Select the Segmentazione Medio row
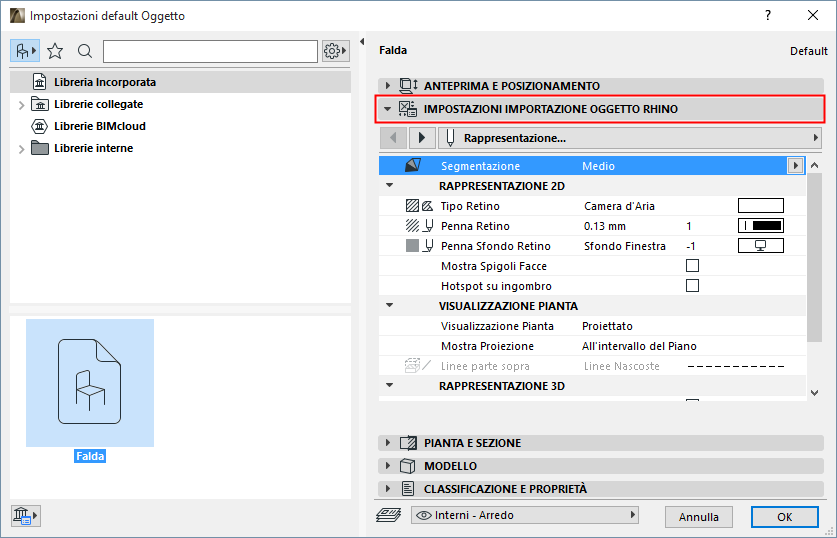 coord(591,165)
